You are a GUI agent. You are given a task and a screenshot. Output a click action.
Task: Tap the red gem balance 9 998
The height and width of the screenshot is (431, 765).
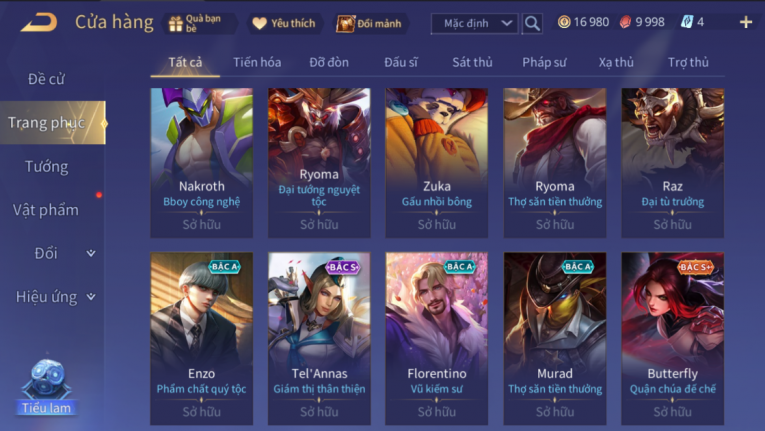tap(642, 22)
